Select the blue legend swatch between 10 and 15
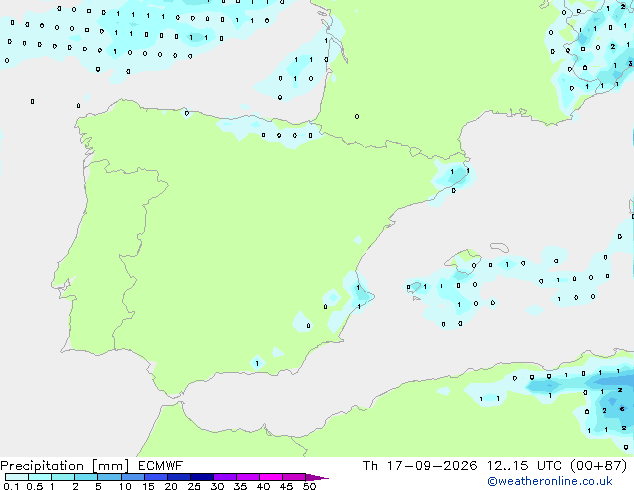The height and width of the screenshot is (490, 634). (133, 477)
